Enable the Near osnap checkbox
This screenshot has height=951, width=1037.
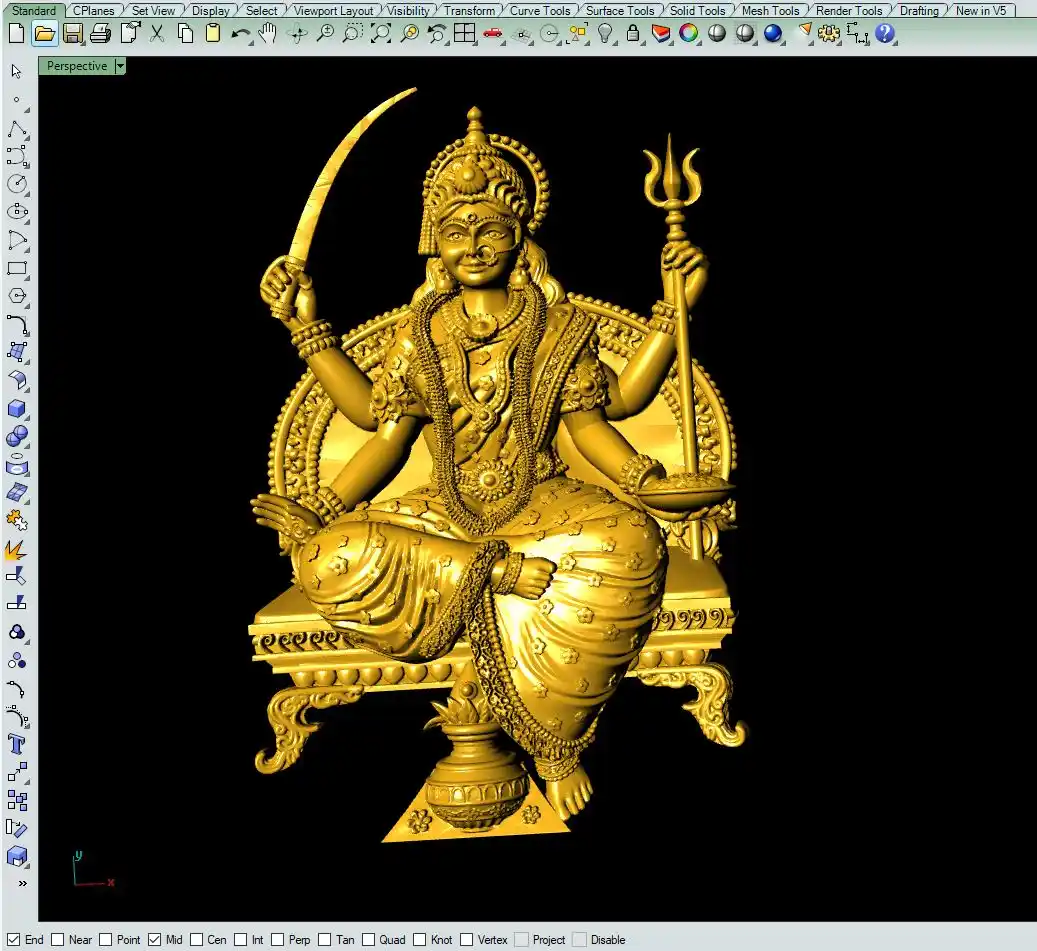click(58, 939)
